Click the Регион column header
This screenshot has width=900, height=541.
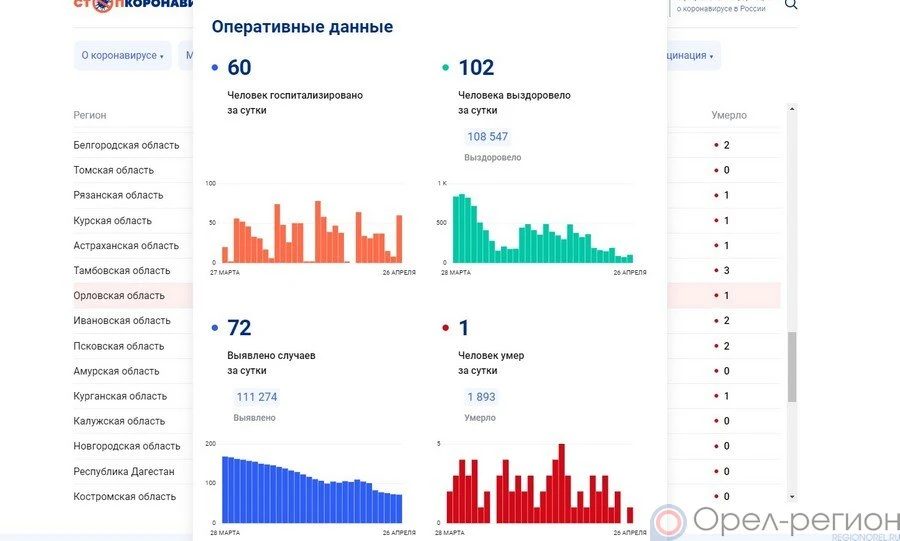click(x=90, y=115)
